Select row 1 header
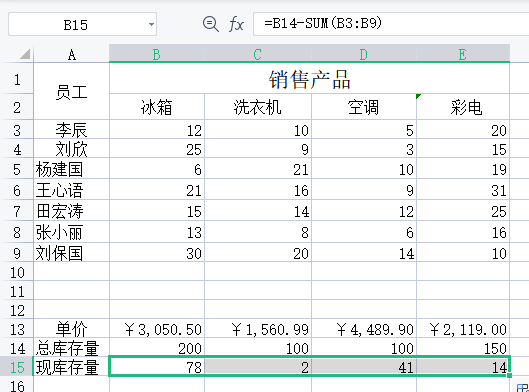 coord(17,79)
